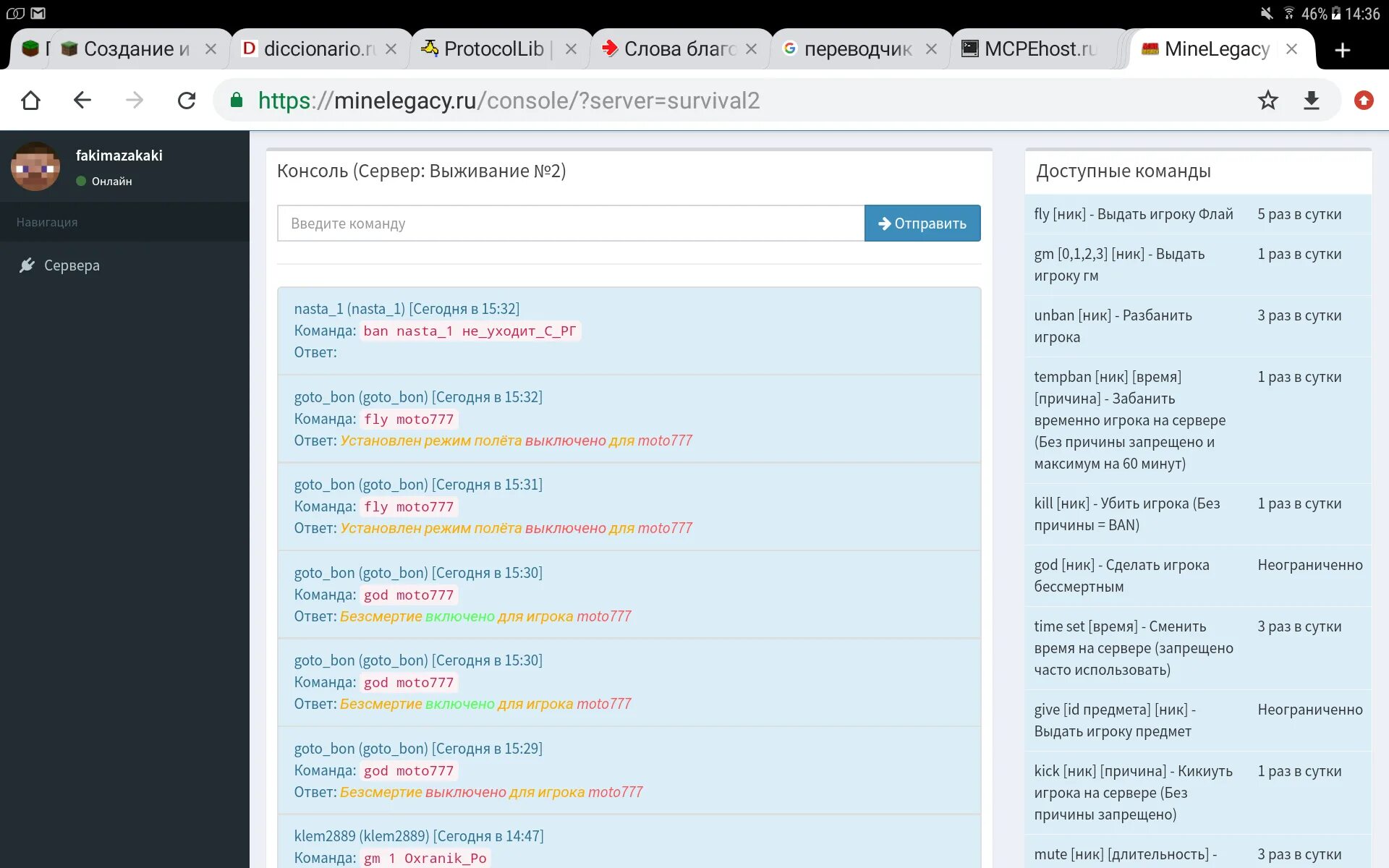
Task: Click 'Доступные команды' panel heading
Action: coord(1123,171)
